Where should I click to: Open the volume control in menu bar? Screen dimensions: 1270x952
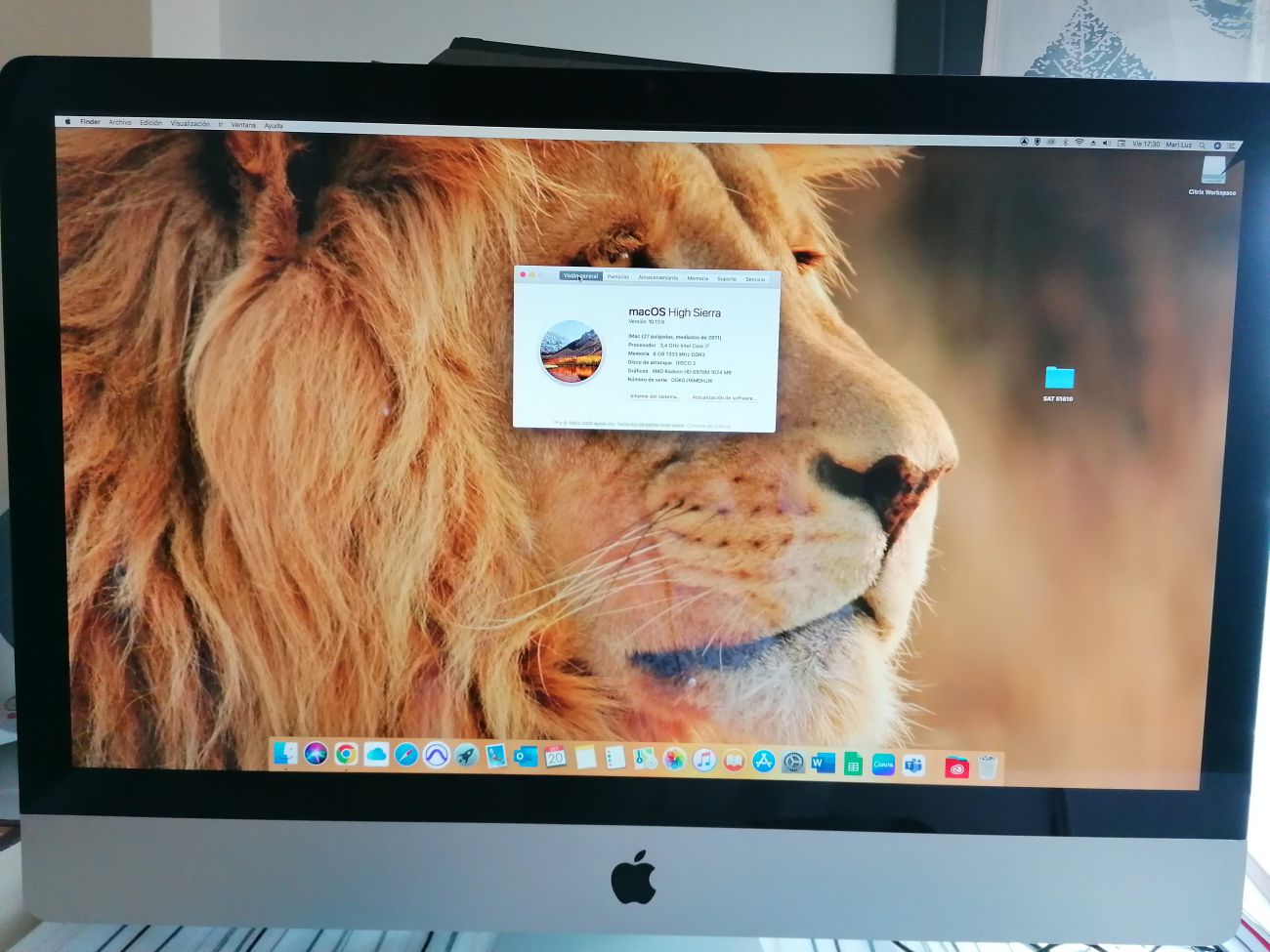[1106, 144]
